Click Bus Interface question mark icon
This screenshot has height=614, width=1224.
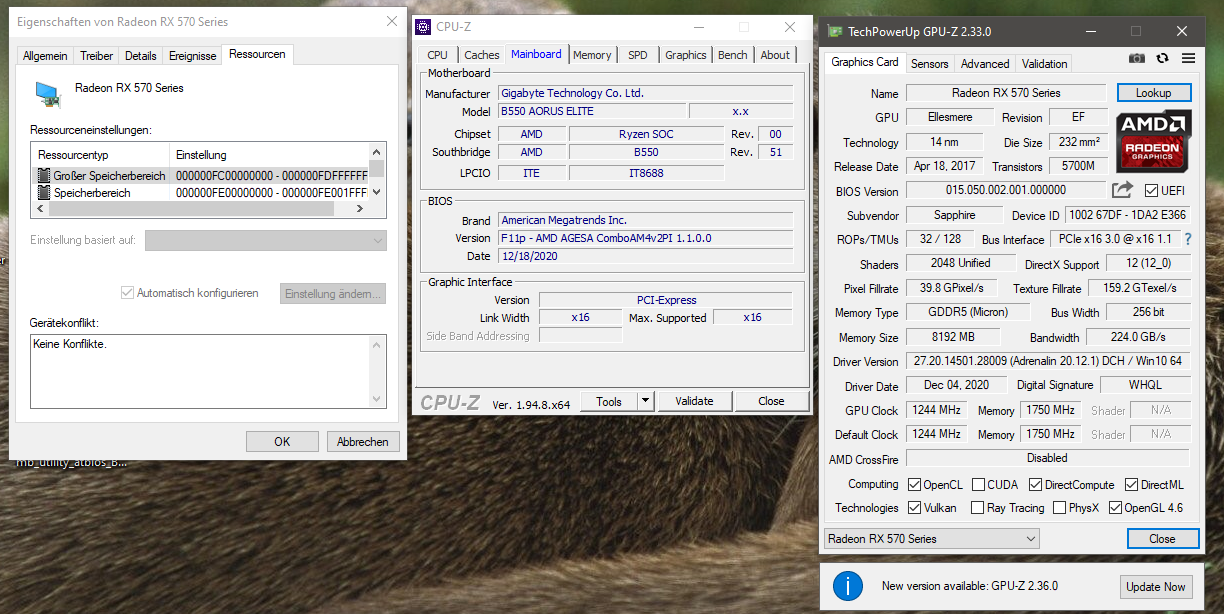pos(1188,239)
